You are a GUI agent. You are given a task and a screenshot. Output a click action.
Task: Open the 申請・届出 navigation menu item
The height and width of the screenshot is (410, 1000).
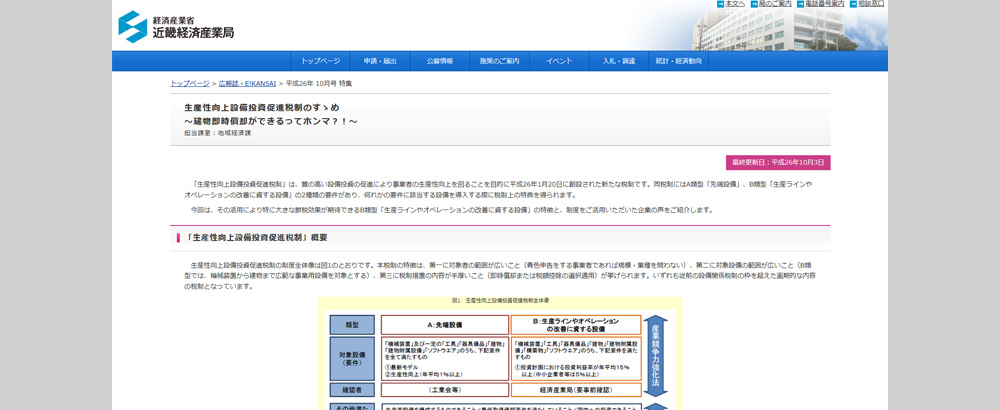(380, 61)
